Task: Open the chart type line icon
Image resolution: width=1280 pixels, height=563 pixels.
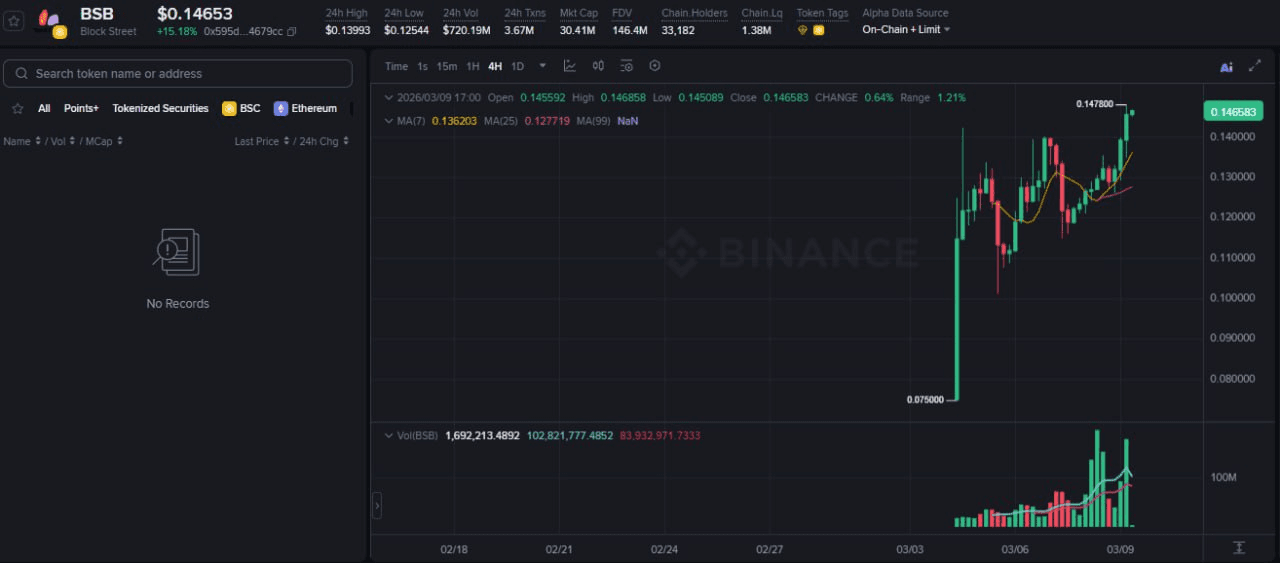Action: (x=570, y=66)
